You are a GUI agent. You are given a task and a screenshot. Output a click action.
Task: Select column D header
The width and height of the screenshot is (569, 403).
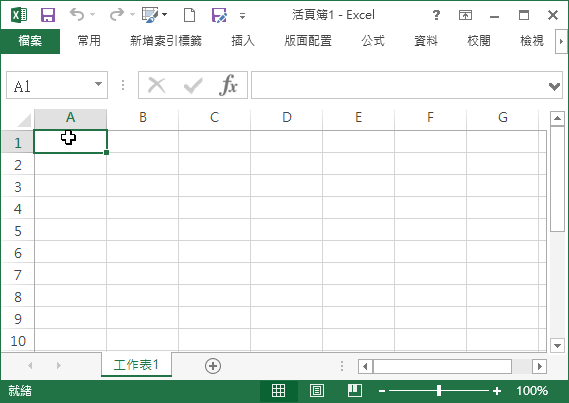[x=287, y=118]
